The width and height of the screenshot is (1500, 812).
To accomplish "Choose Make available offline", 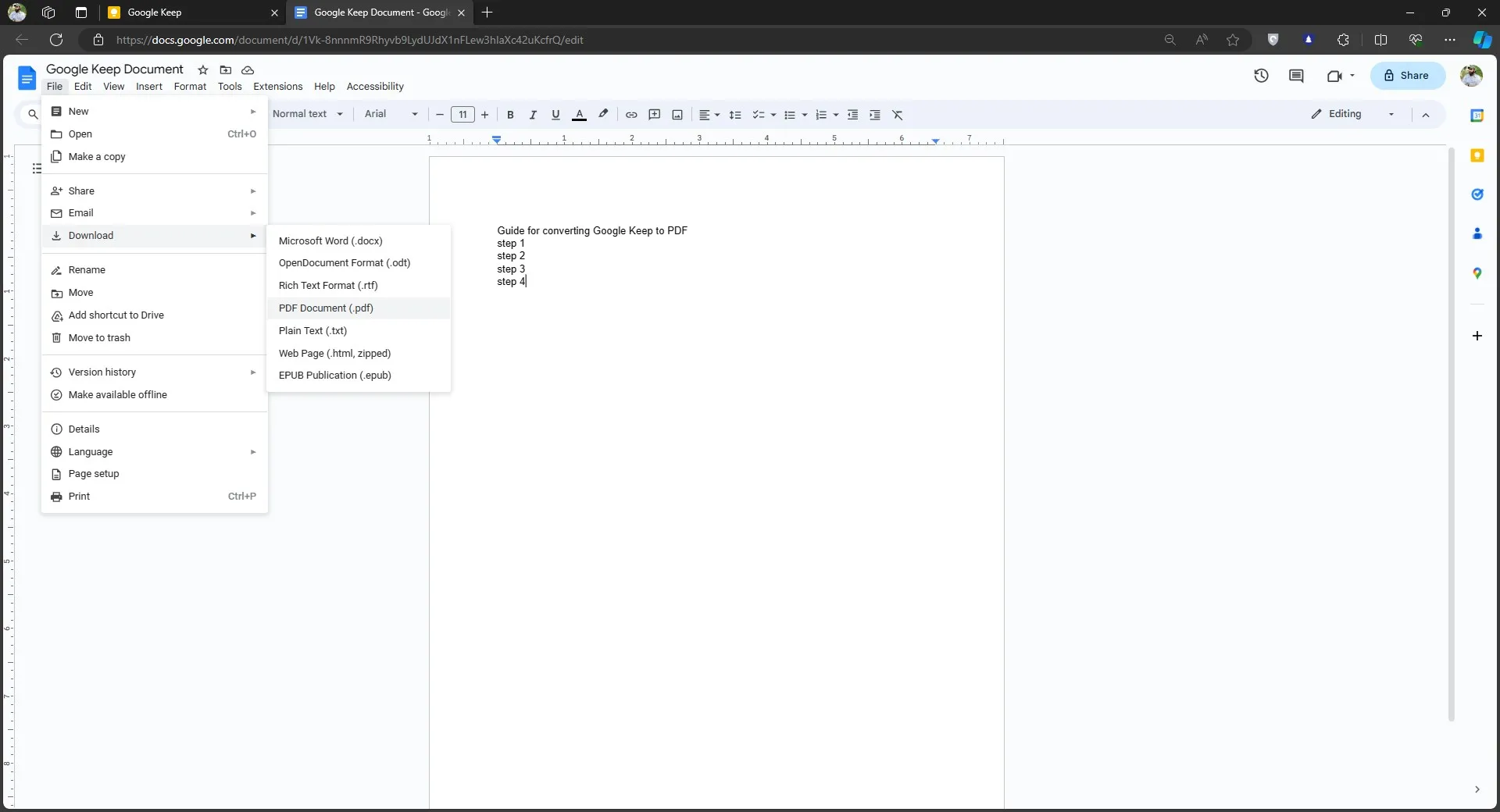I will click(x=155, y=395).
